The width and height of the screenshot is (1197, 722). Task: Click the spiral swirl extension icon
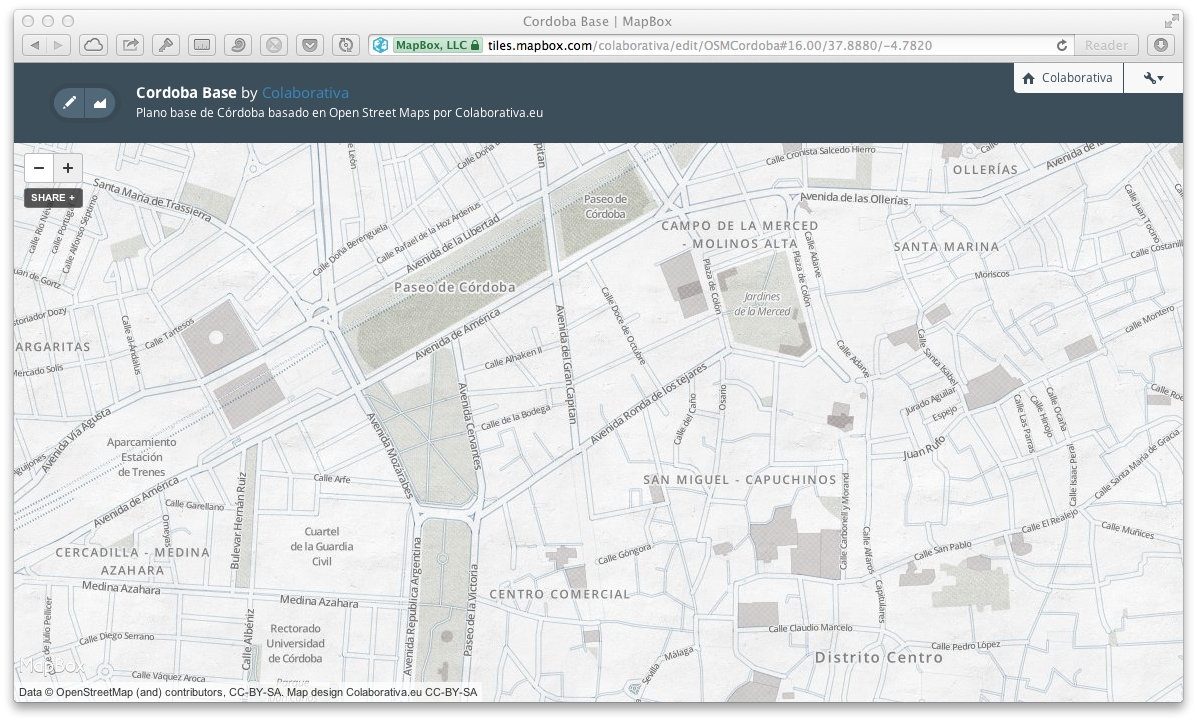[x=238, y=45]
